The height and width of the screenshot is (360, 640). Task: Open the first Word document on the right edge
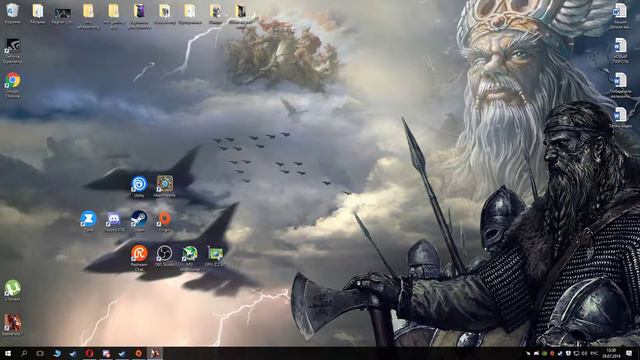[620, 16]
